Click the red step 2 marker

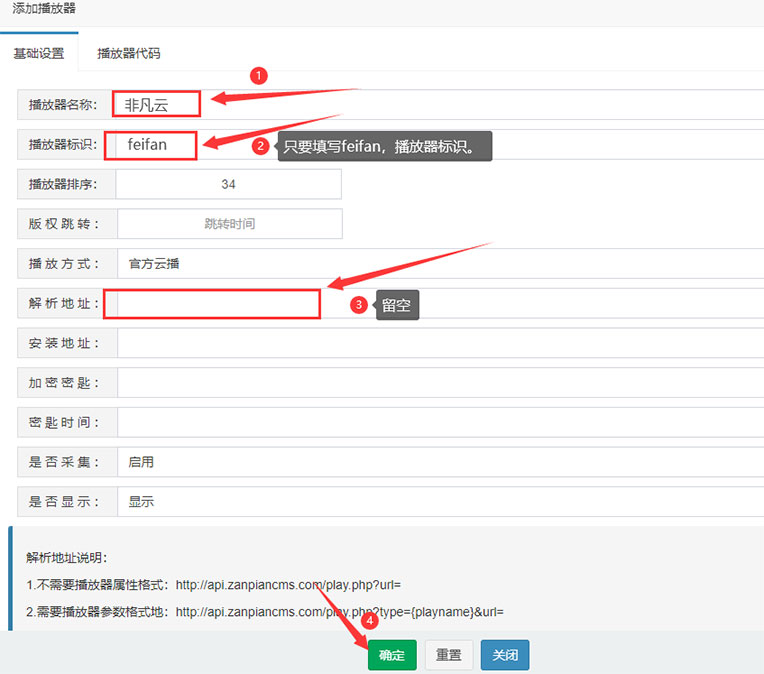point(261,146)
